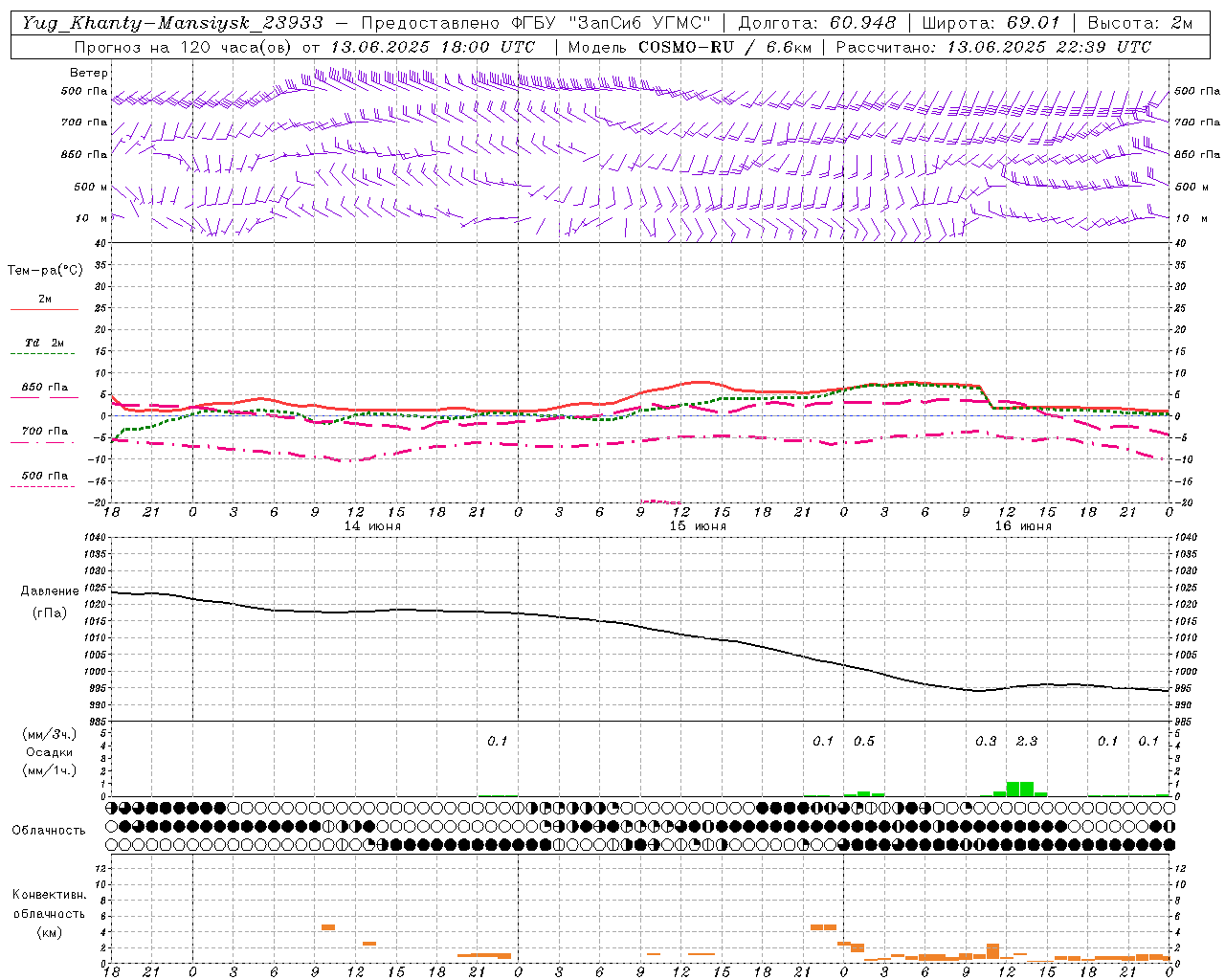Click the 'Тем-ра(°C)' temperature panel label
1225x980 pixels.
pos(45,271)
